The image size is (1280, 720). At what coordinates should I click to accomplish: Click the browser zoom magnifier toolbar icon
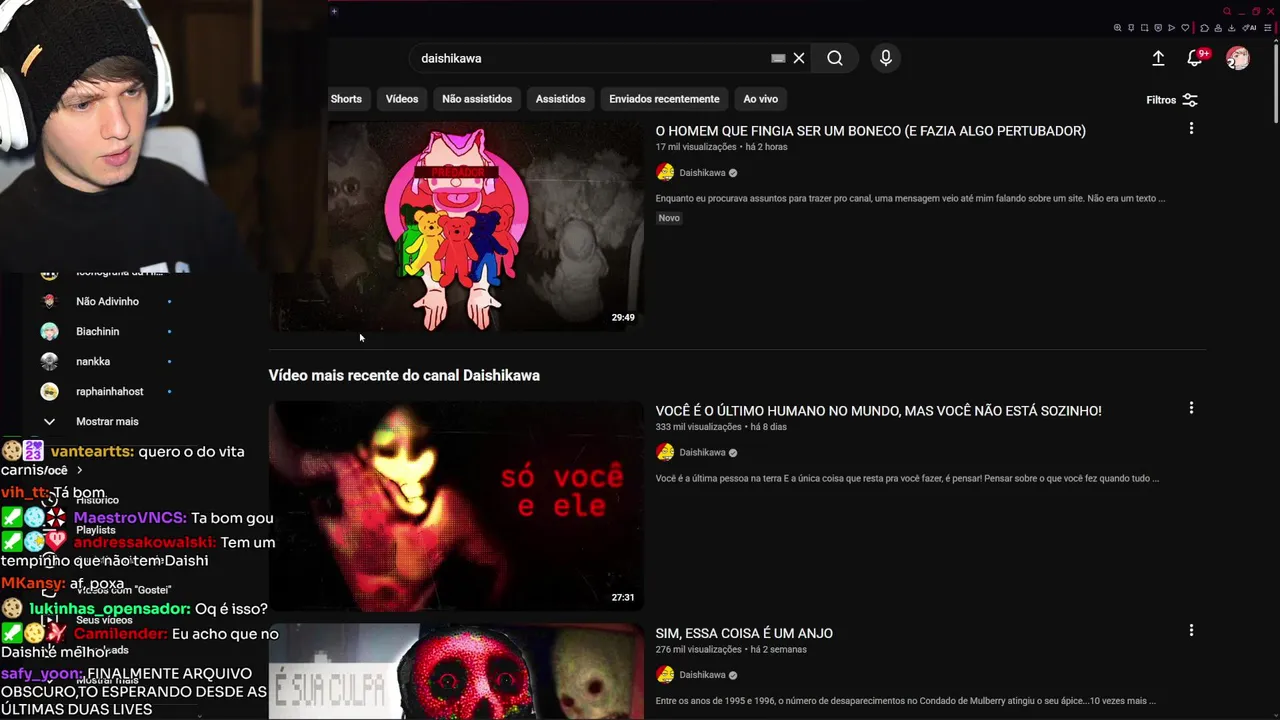tap(1117, 28)
